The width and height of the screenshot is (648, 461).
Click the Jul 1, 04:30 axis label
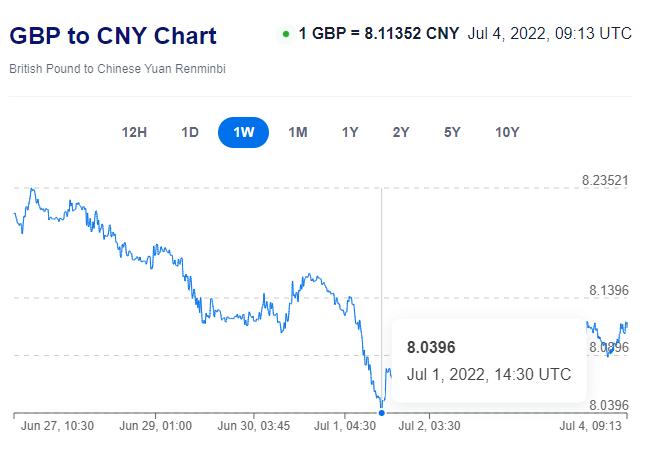pyautogui.click(x=345, y=426)
